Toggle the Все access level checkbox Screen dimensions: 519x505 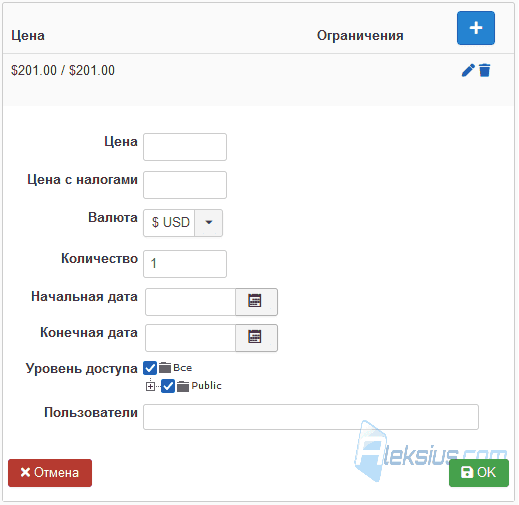[150, 368]
